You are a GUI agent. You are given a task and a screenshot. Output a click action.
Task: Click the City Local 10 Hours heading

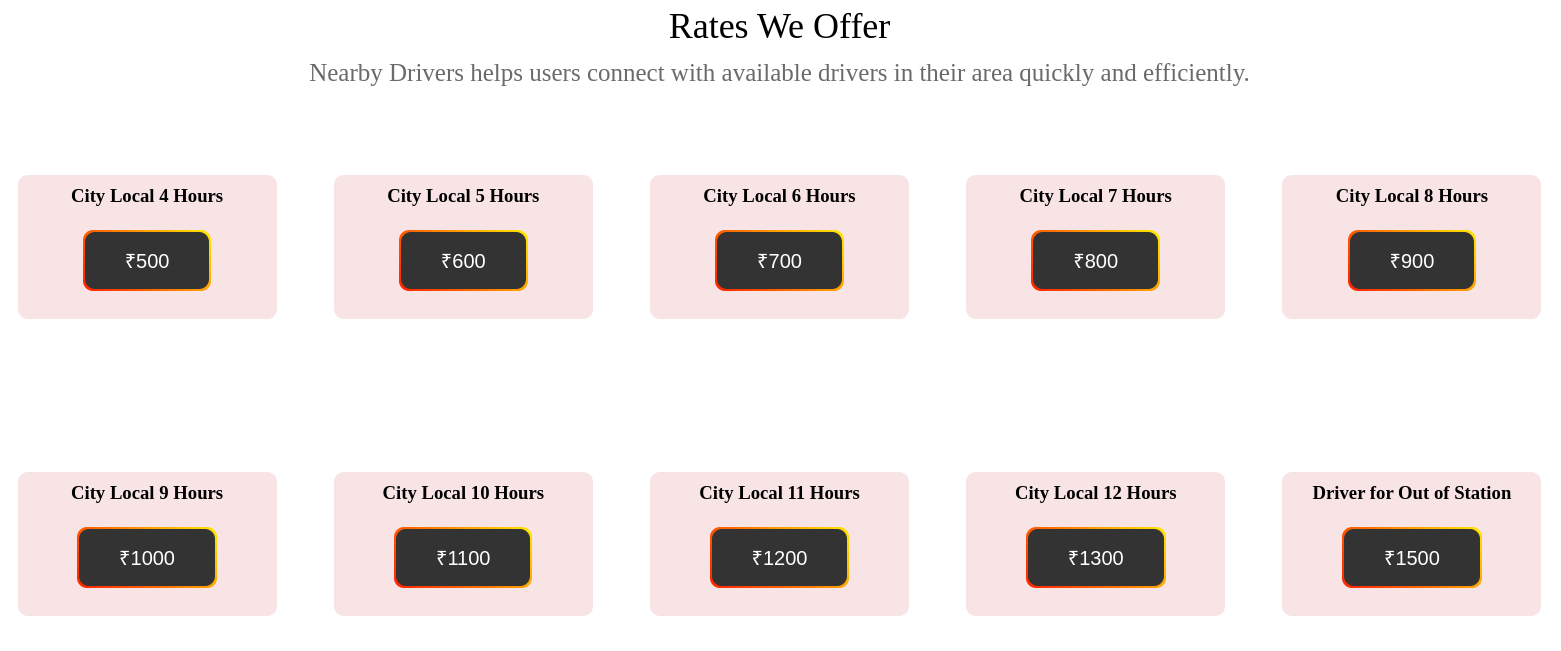463,493
